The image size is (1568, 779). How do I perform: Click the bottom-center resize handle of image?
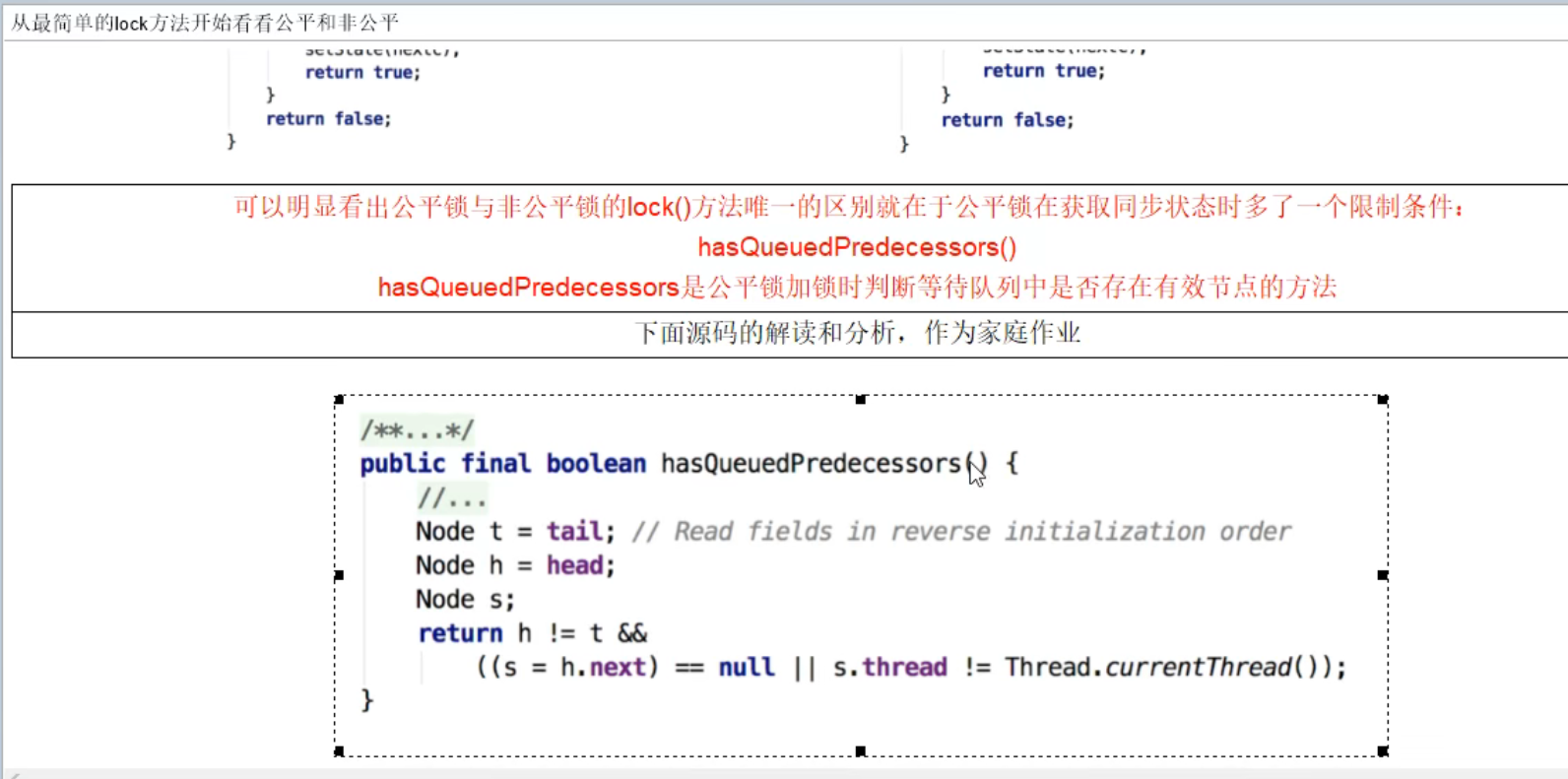click(x=861, y=751)
